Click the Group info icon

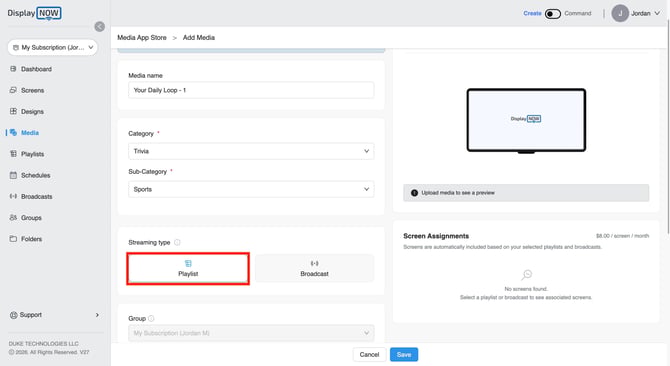pyautogui.click(x=151, y=318)
